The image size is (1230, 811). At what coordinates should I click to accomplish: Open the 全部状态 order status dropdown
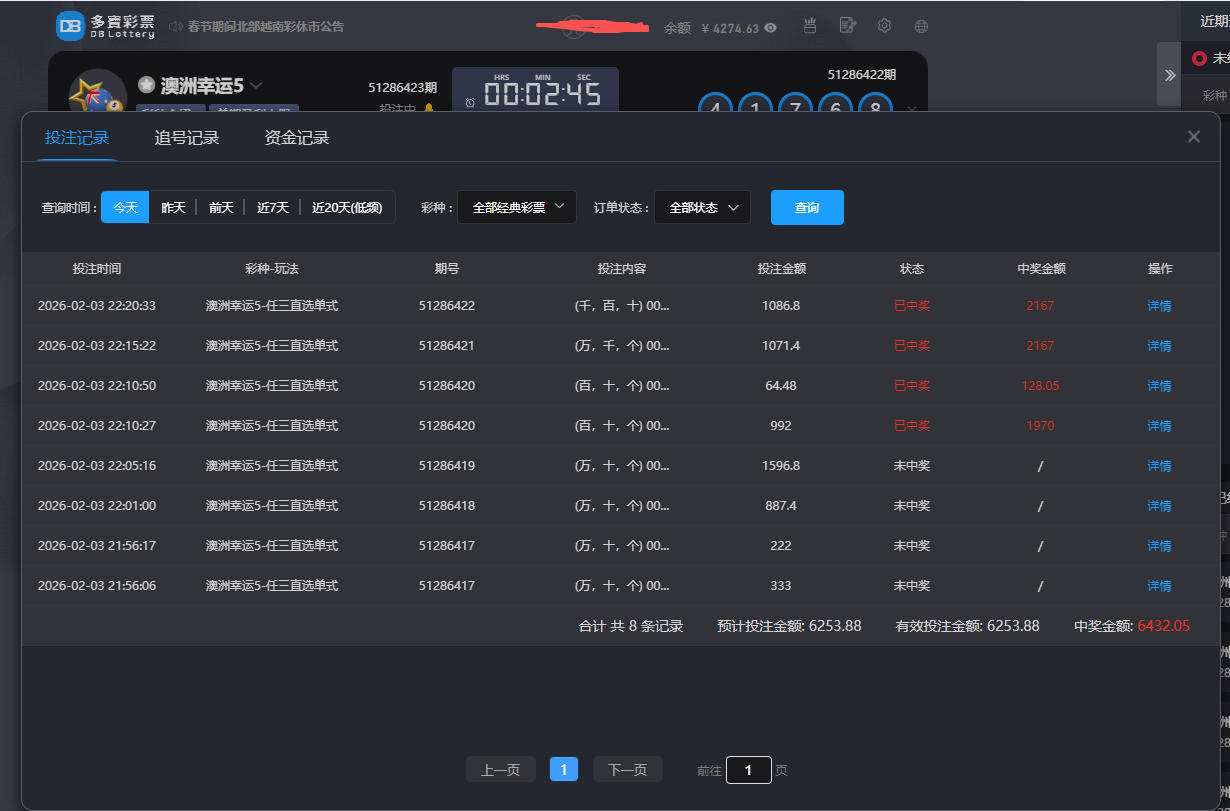pos(702,208)
